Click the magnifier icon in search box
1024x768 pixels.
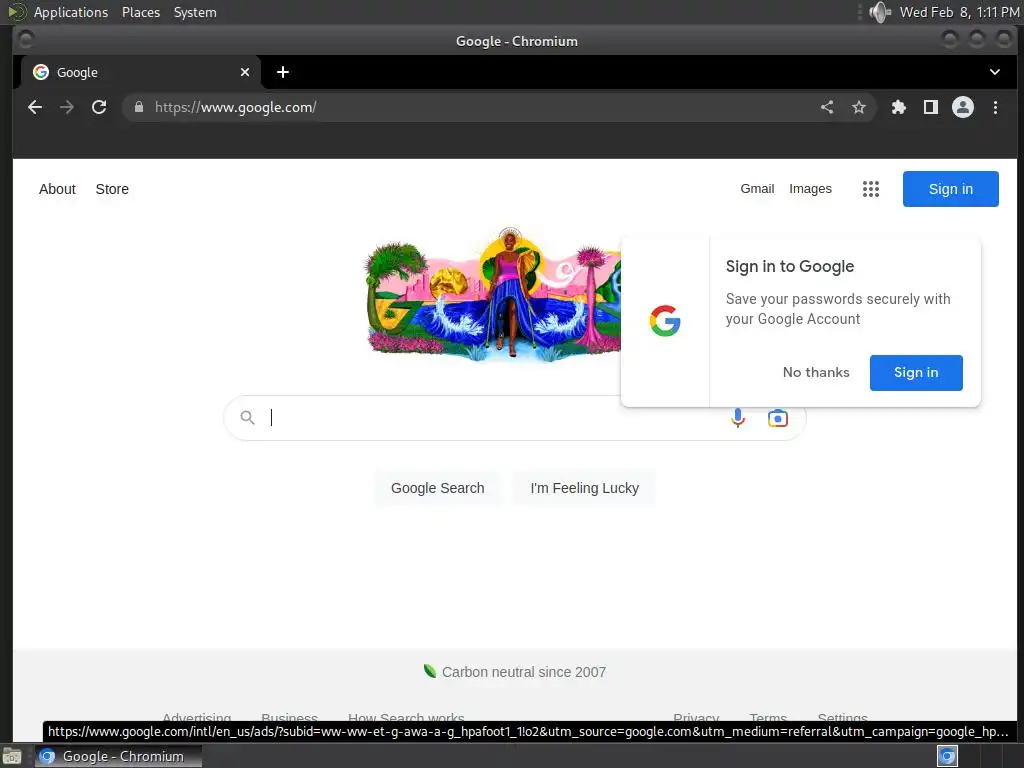tap(247, 417)
